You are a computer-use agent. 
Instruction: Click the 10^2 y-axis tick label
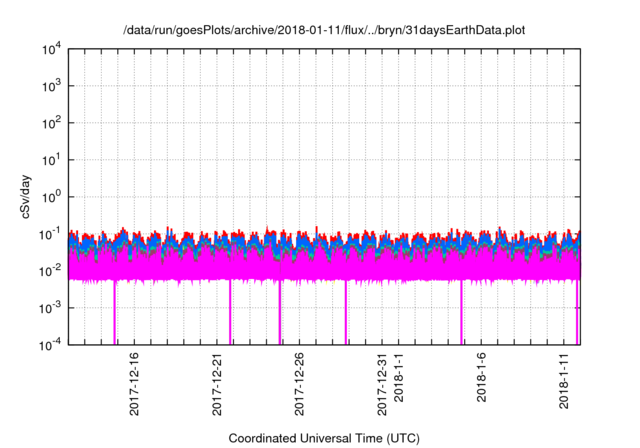click(x=52, y=123)
